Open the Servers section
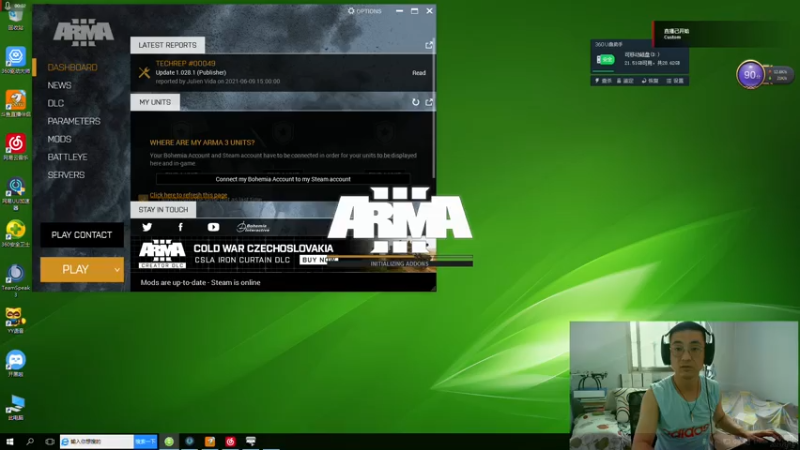800x450 pixels. [x=66, y=174]
